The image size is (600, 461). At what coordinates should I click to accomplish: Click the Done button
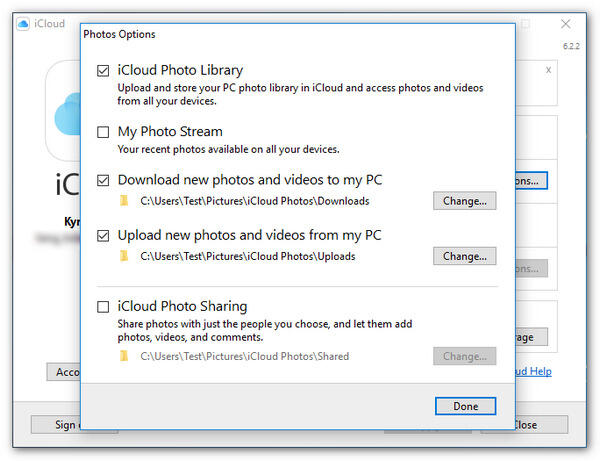pyautogui.click(x=465, y=406)
